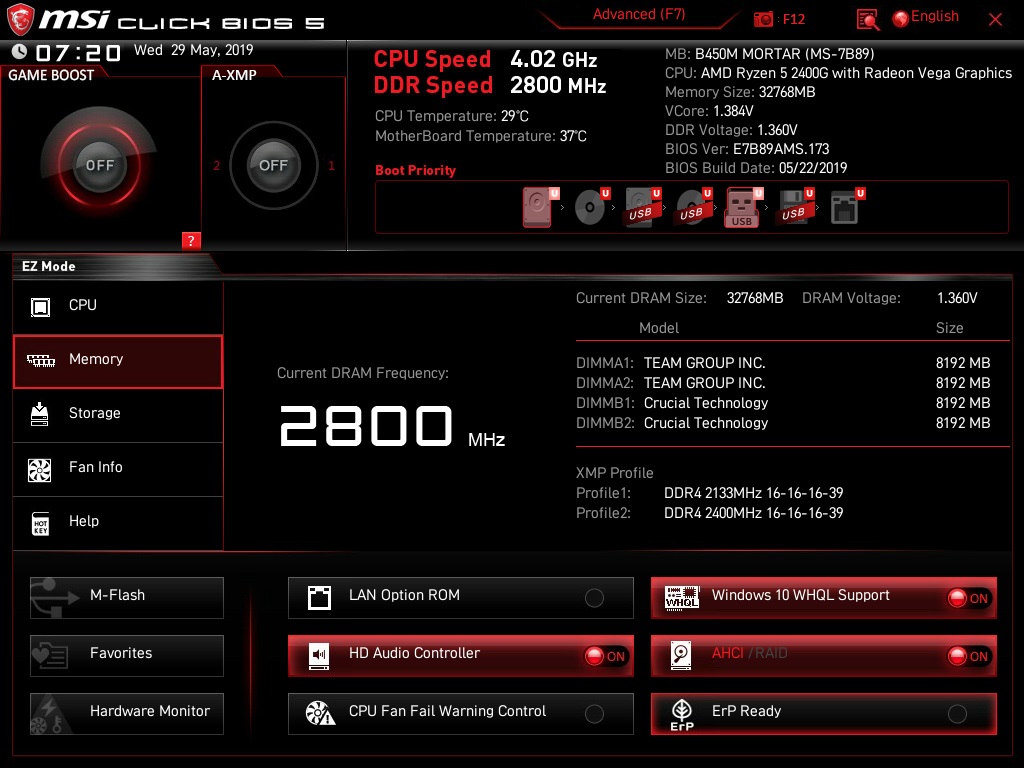Click the CPU chip icon in sidebar
1024x768 pixels.
point(40,306)
